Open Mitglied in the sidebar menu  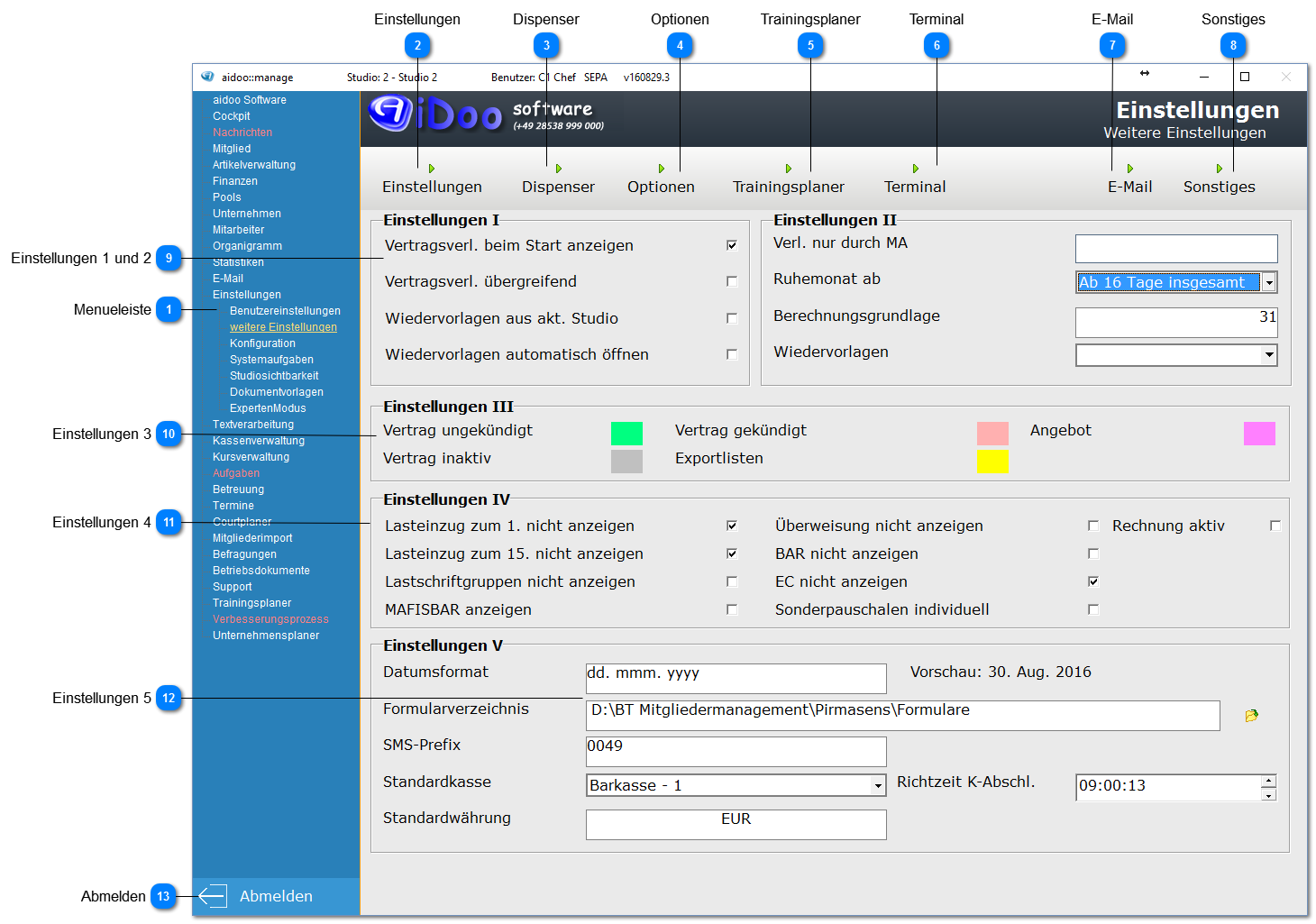coord(232,149)
